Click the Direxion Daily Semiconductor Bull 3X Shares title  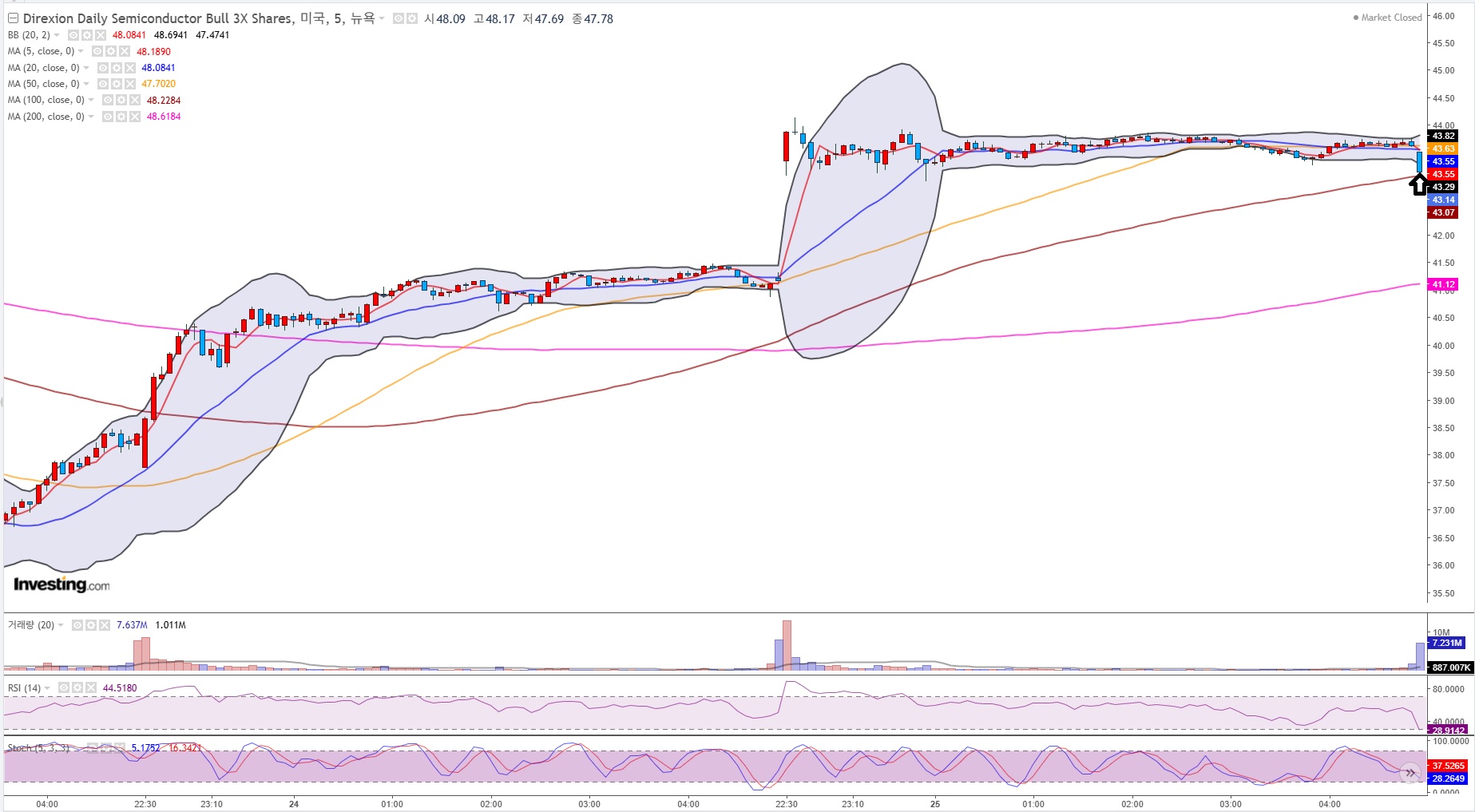[x=159, y=18]
